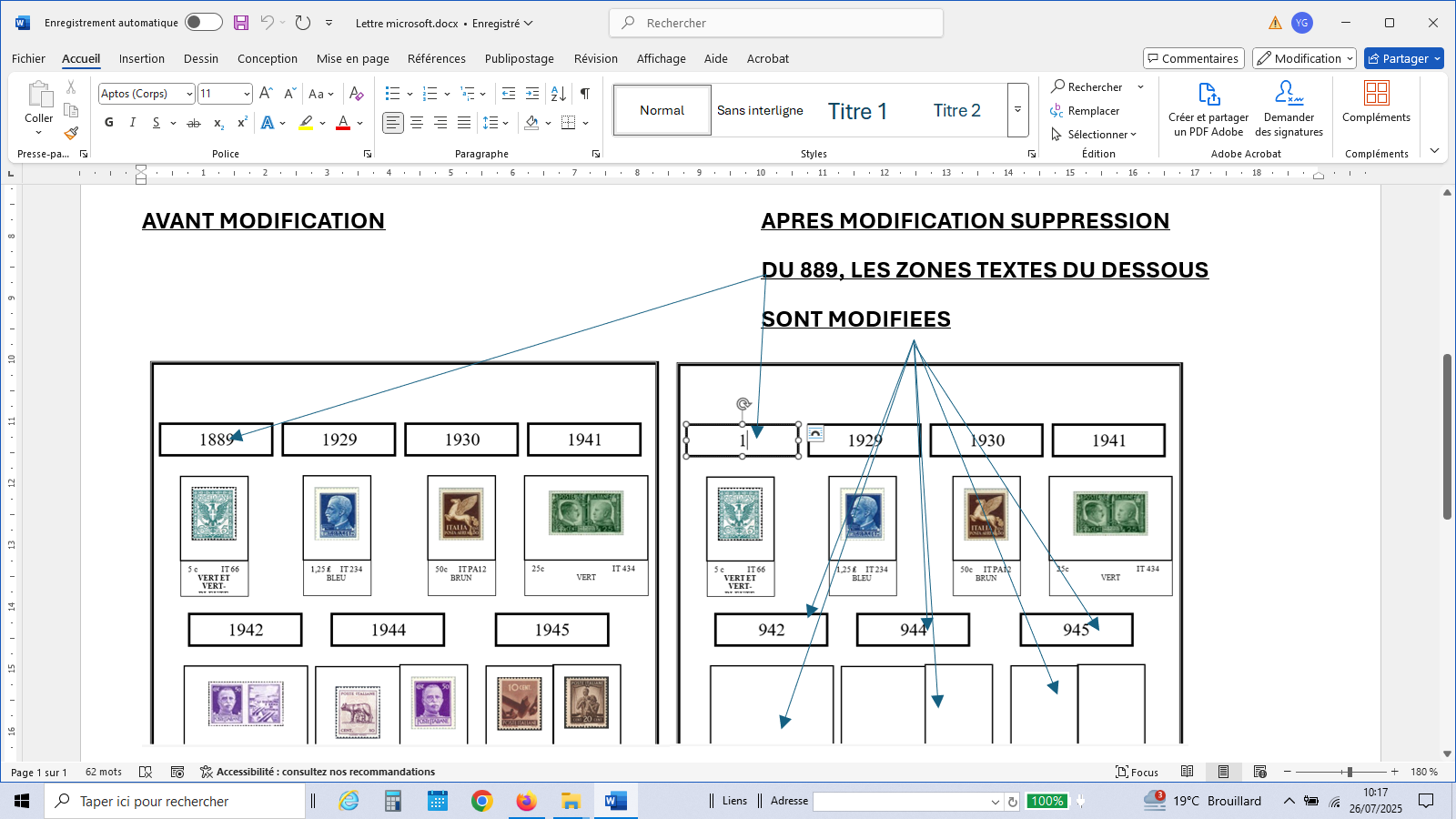The image size is (1456, 819).
Task: Open the Police dialog launcher
Action: [368, 154]
